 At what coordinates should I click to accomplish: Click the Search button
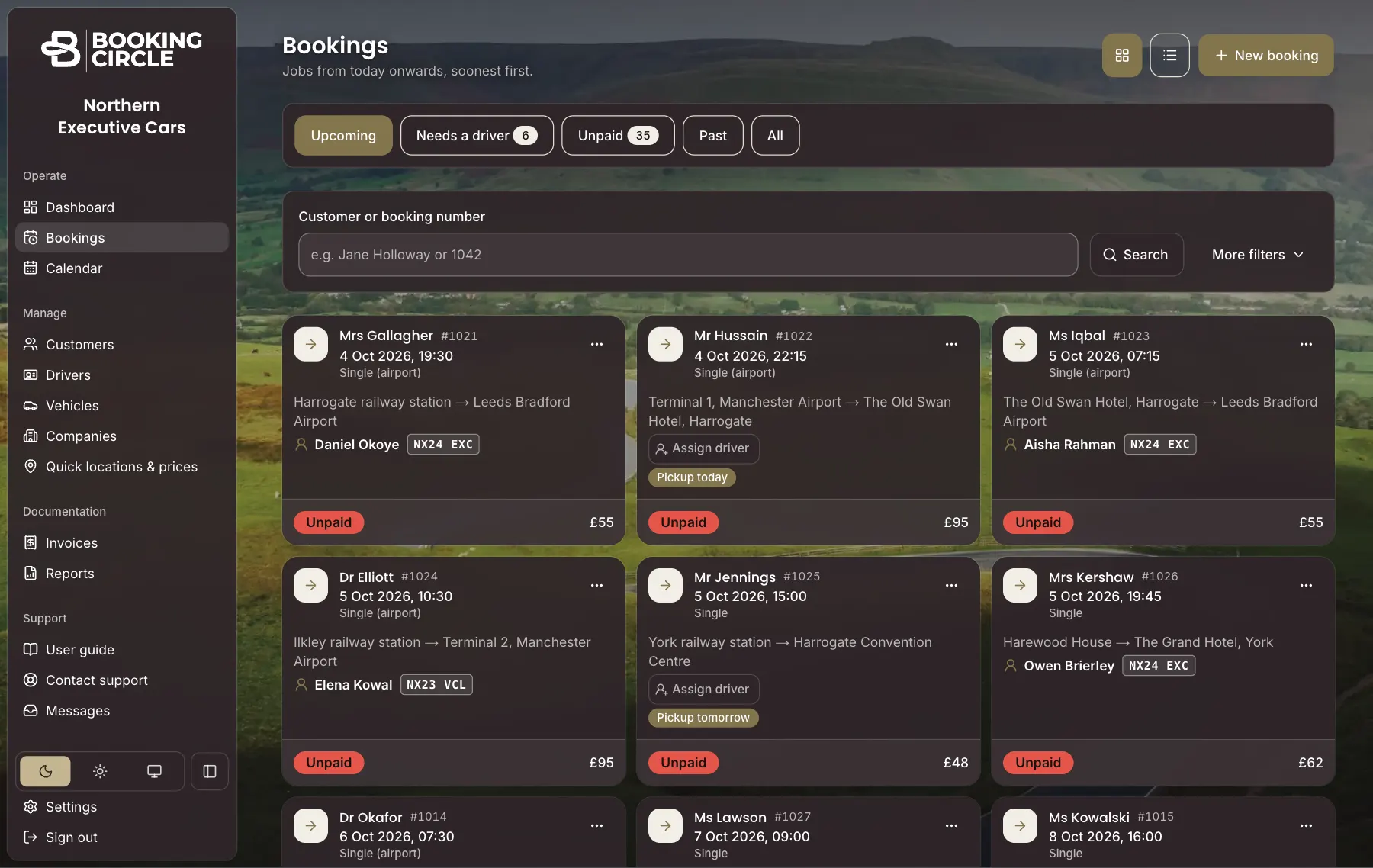(x=1137, y=255)
